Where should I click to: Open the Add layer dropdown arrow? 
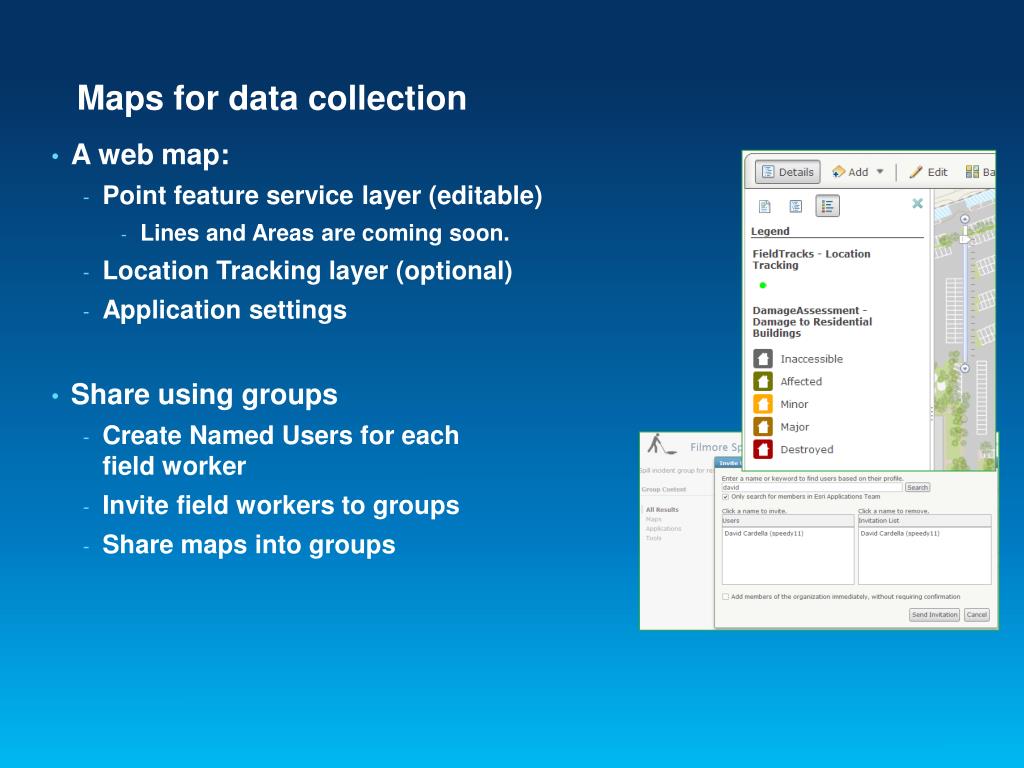[x=880, y=172]
